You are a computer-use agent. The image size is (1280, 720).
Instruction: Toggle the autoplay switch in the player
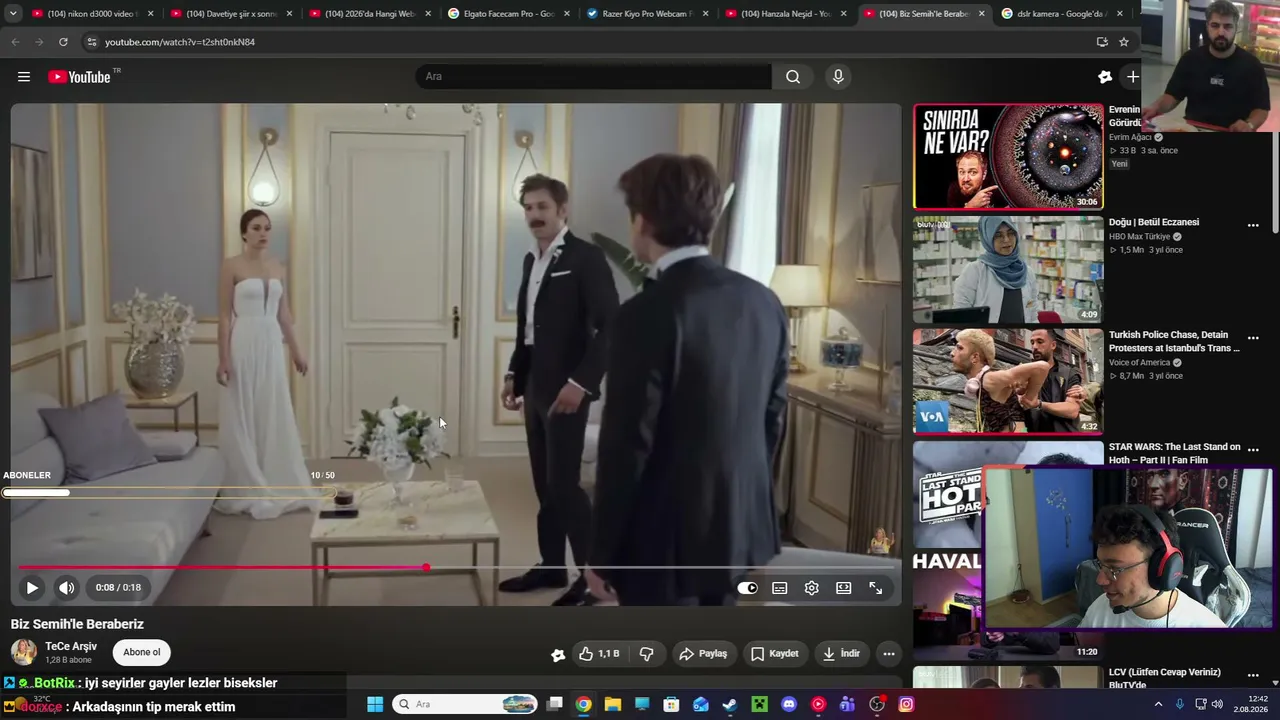(x=747, y=588)
